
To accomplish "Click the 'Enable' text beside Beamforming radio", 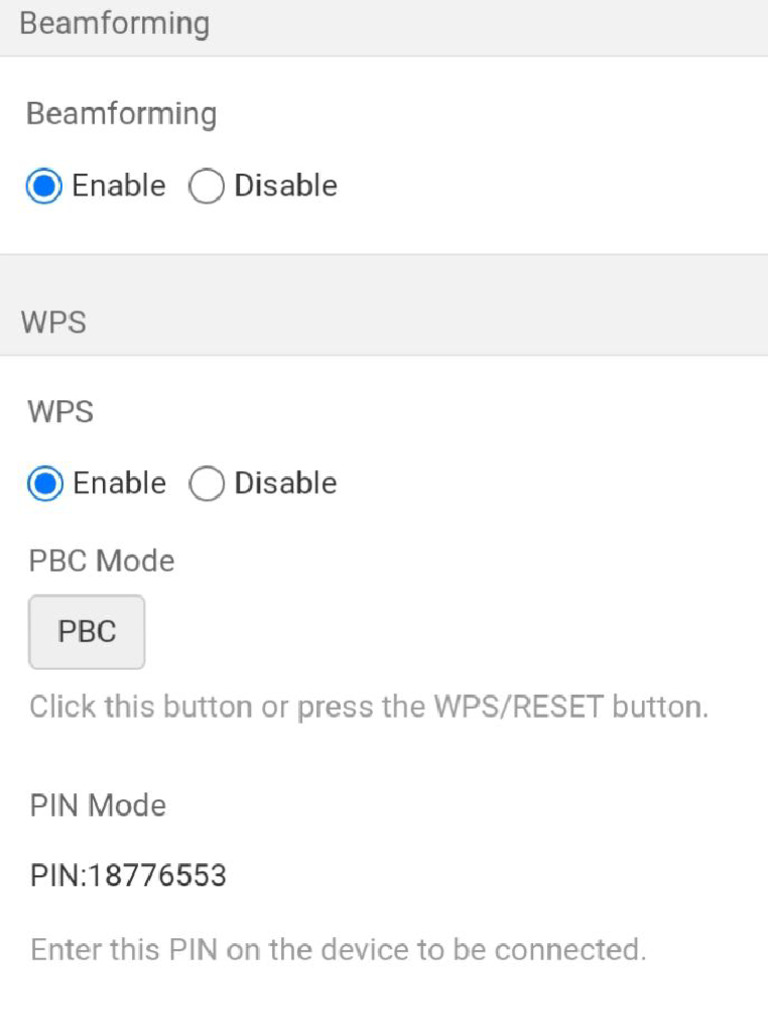I will tap(118, 186).
